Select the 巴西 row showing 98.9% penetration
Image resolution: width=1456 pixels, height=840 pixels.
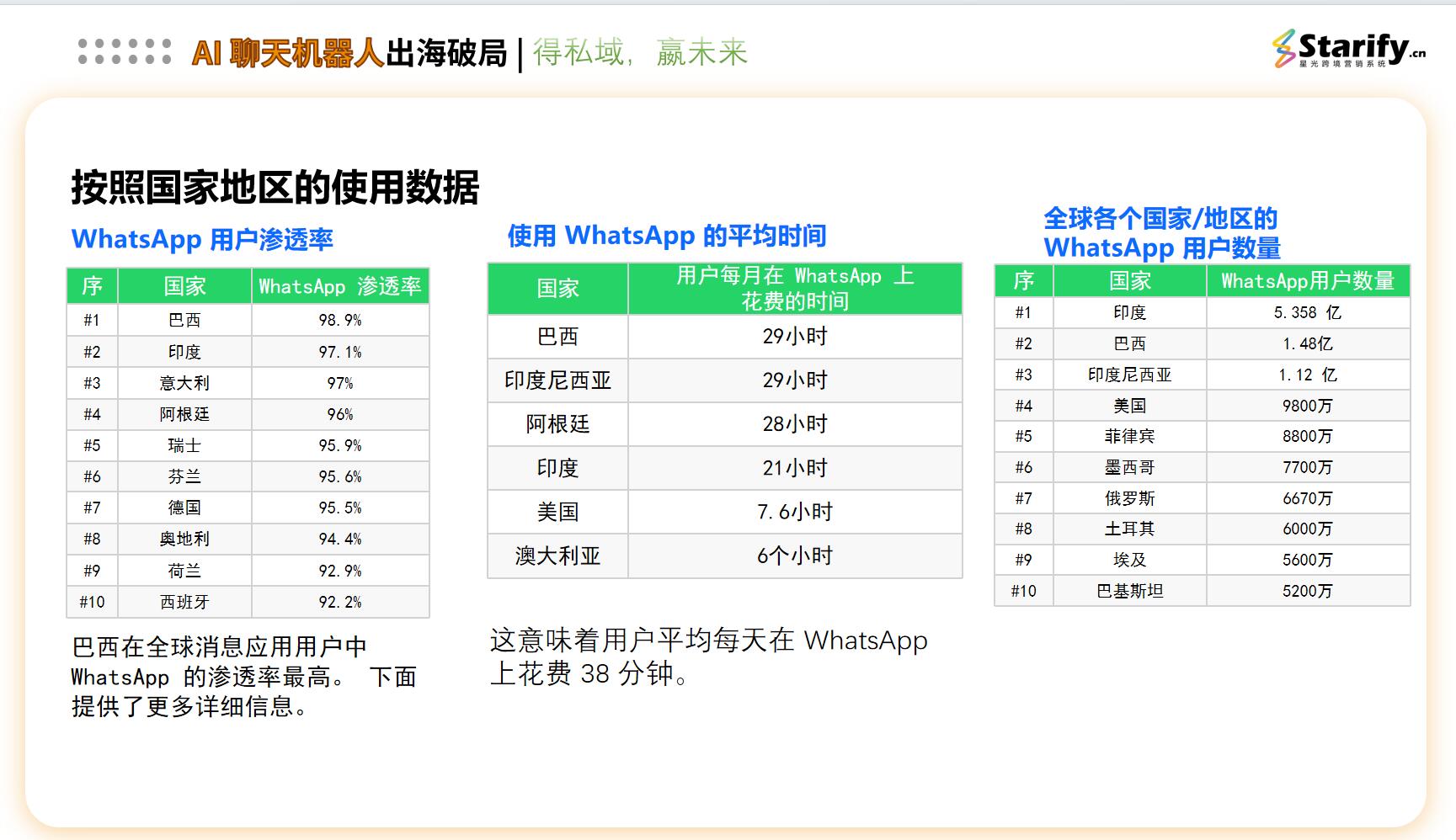point(244,320)
